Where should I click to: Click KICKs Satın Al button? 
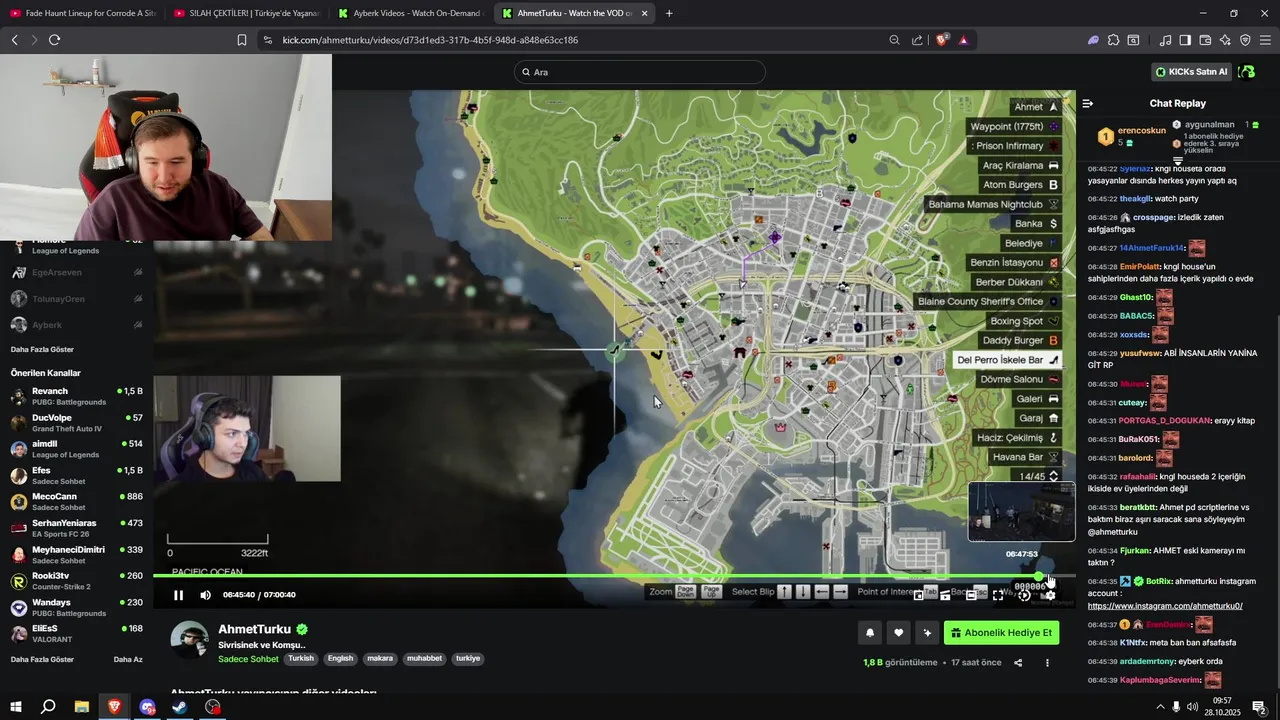coord(1192,72)
